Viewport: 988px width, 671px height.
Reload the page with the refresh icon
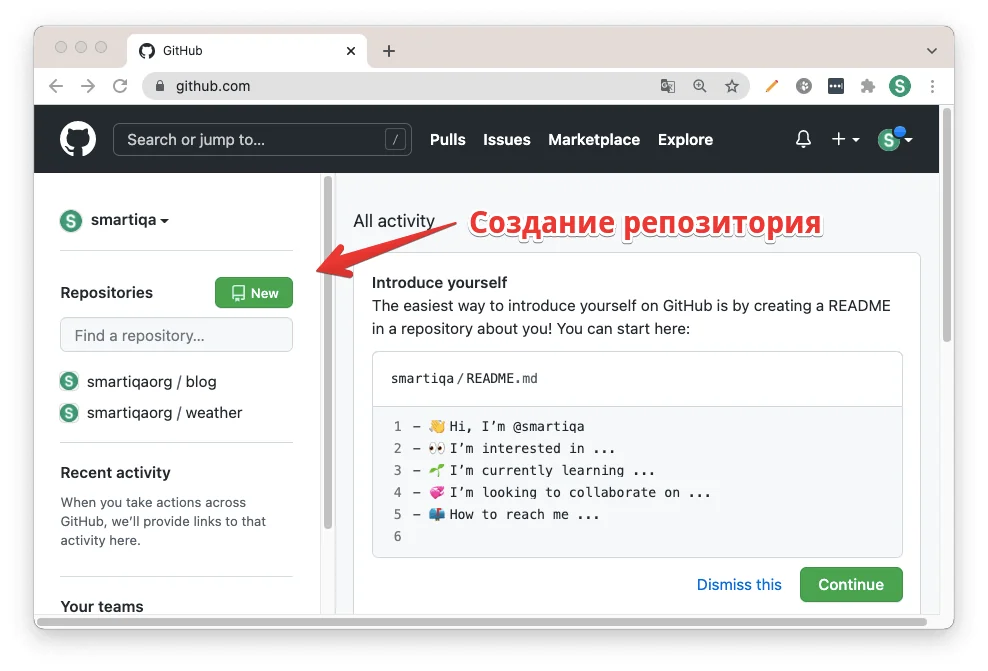click(x=120, y=86)
